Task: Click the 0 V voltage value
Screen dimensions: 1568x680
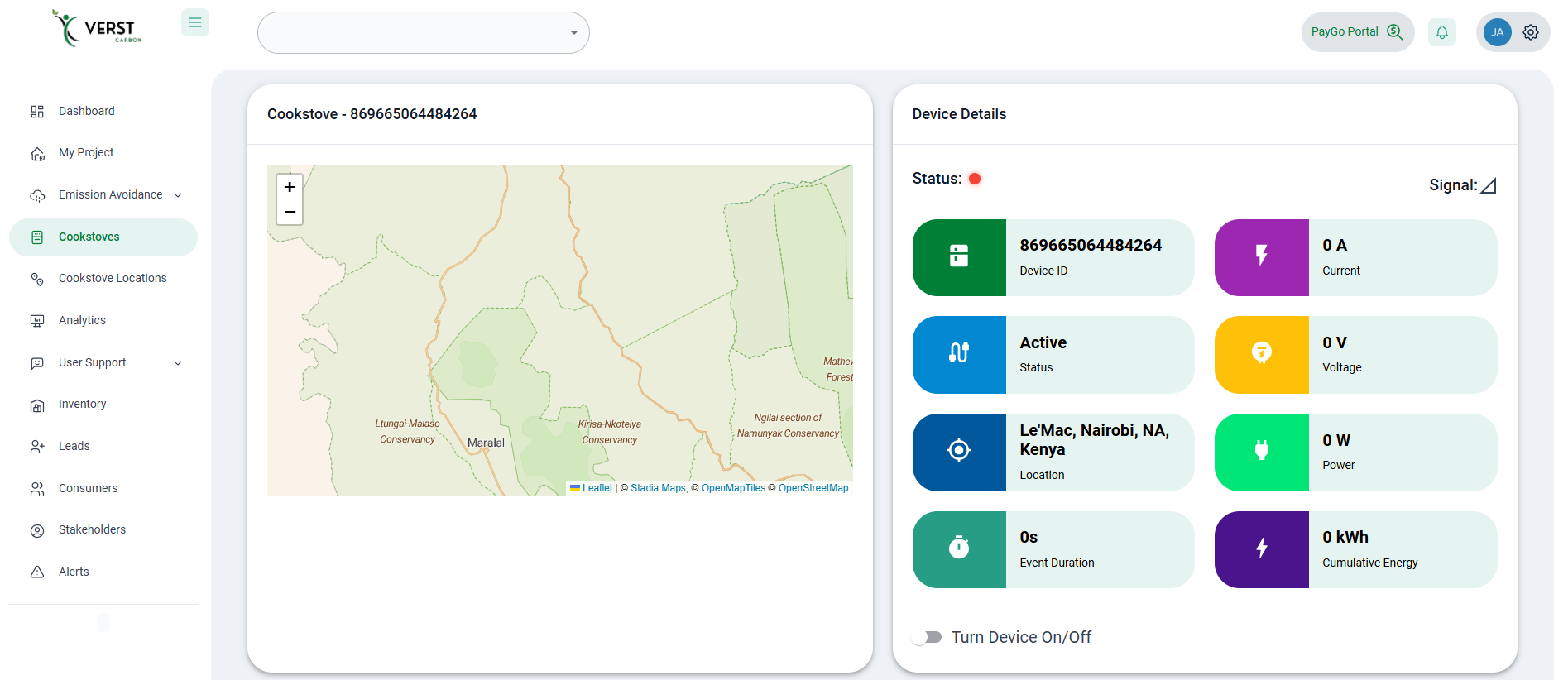Action: pos(1335,343)
